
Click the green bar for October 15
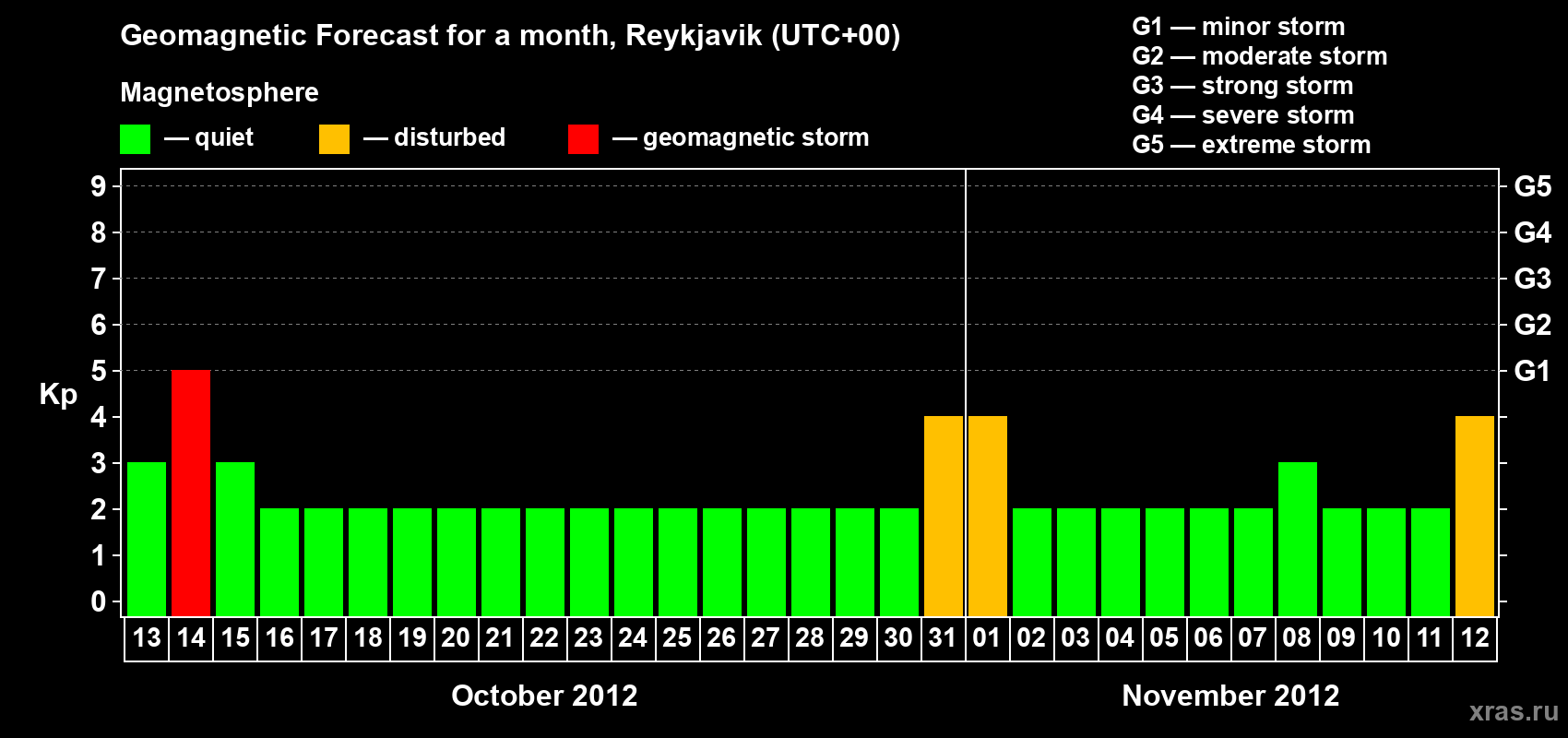(x=235, y=540)
